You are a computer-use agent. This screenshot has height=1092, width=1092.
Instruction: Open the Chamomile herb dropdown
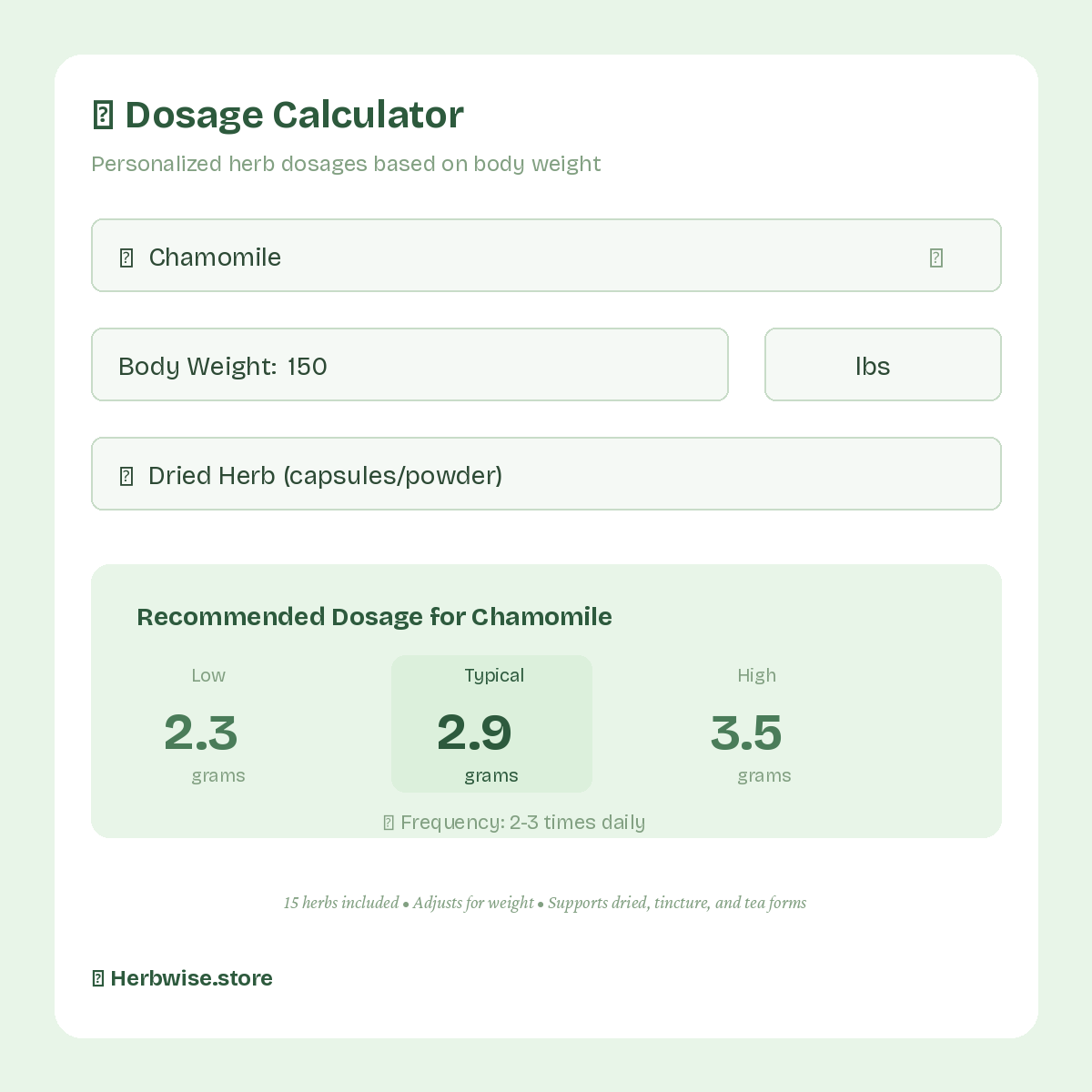[546, 256]
